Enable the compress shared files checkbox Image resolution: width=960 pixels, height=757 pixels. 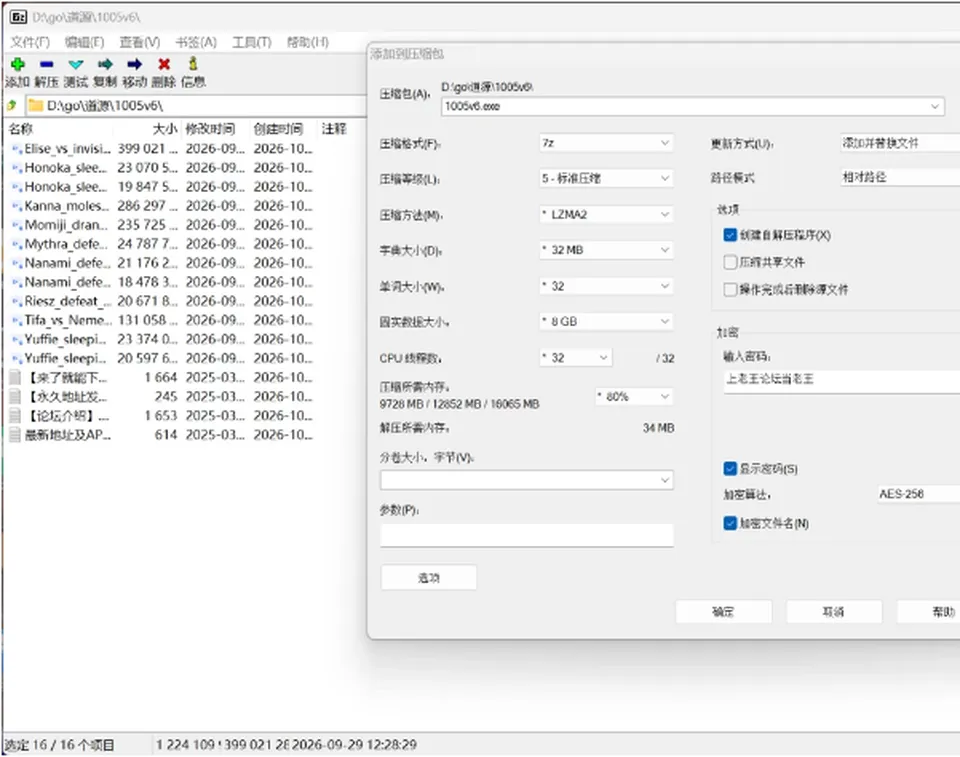(730, 262)
